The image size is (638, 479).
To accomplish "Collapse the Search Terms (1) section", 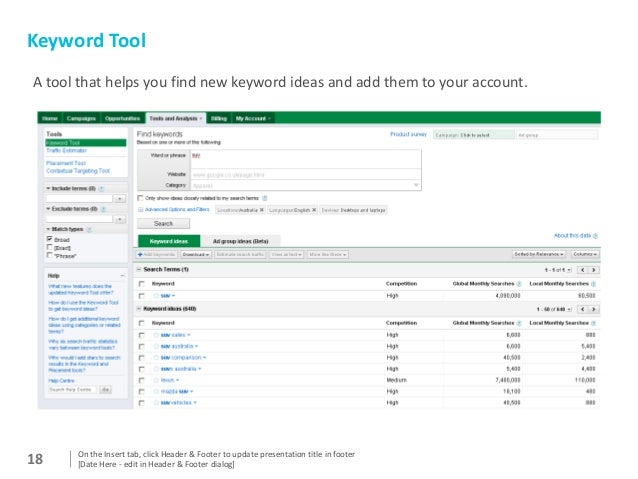I will (139, 270).
